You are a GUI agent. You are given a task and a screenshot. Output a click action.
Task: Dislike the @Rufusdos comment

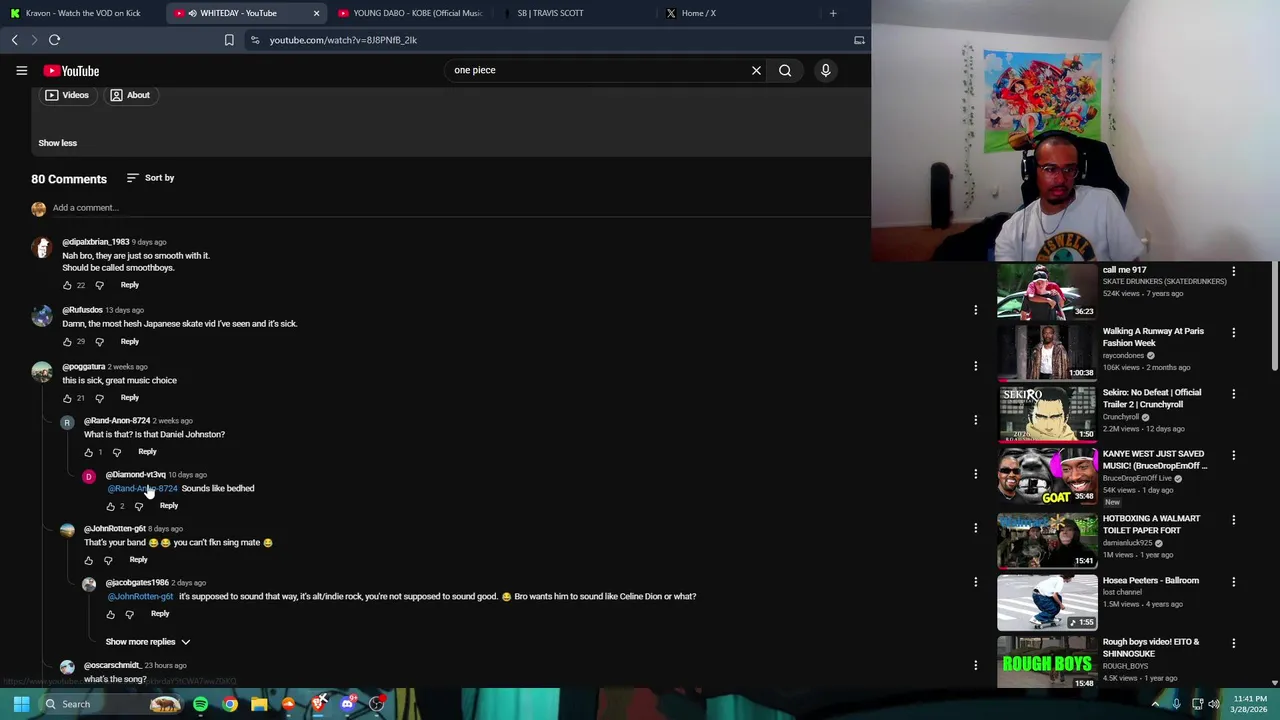99,342
